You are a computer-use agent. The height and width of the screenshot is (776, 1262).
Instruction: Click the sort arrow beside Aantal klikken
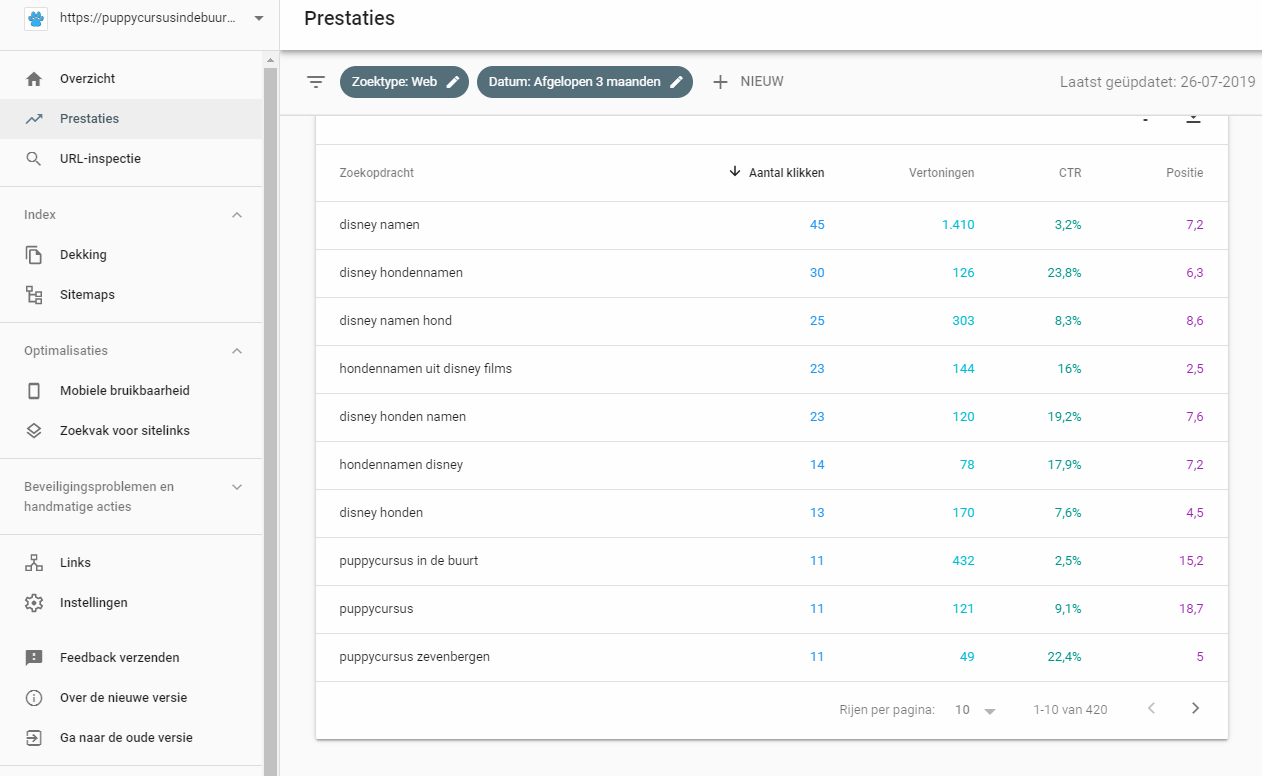tap(735, 172)
